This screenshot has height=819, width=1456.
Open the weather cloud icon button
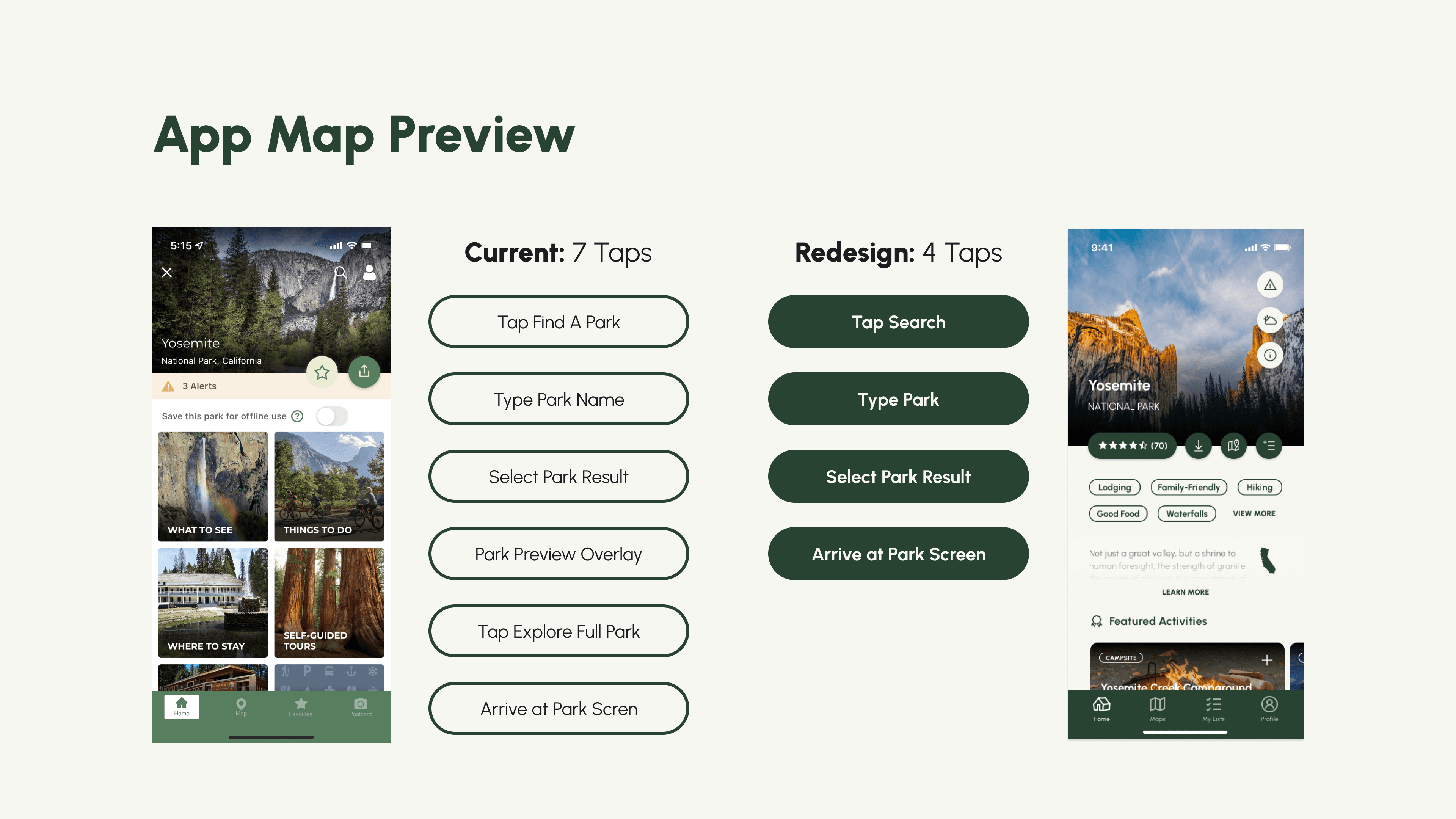coord(1269,320)
